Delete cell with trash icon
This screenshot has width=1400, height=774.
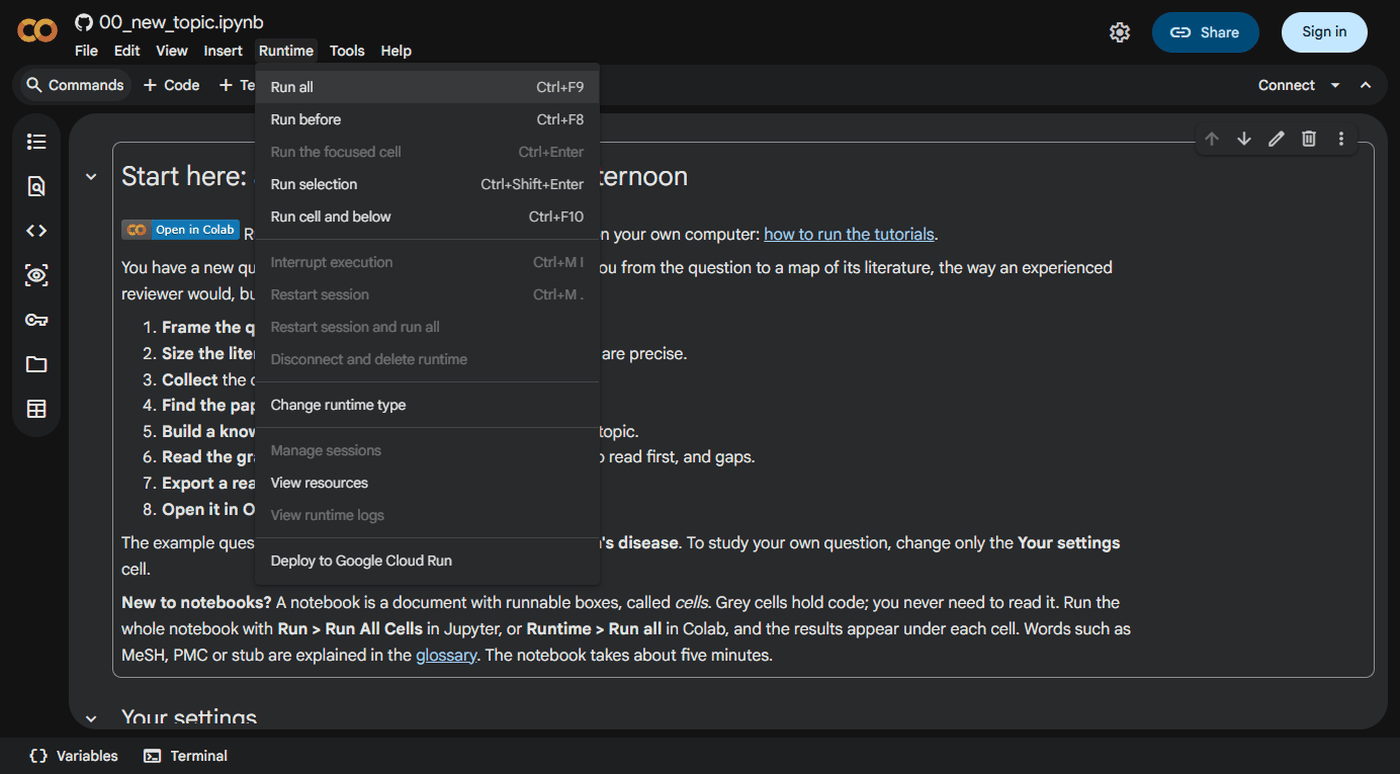pos(1309,139)
